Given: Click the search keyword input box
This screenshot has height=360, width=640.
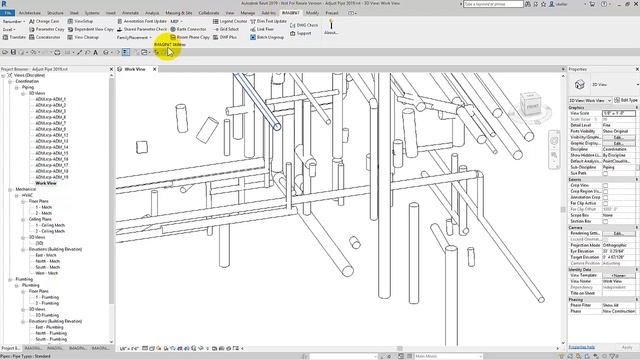Looking at the screenshot, I should [x=493, y=4].
